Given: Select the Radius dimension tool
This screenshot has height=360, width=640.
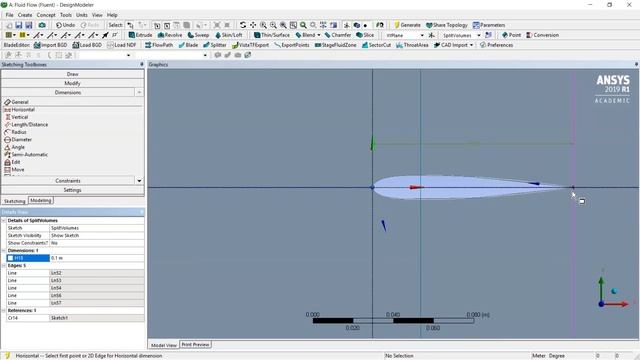Looking at the screenshot, I should click(x=16, y=132).
